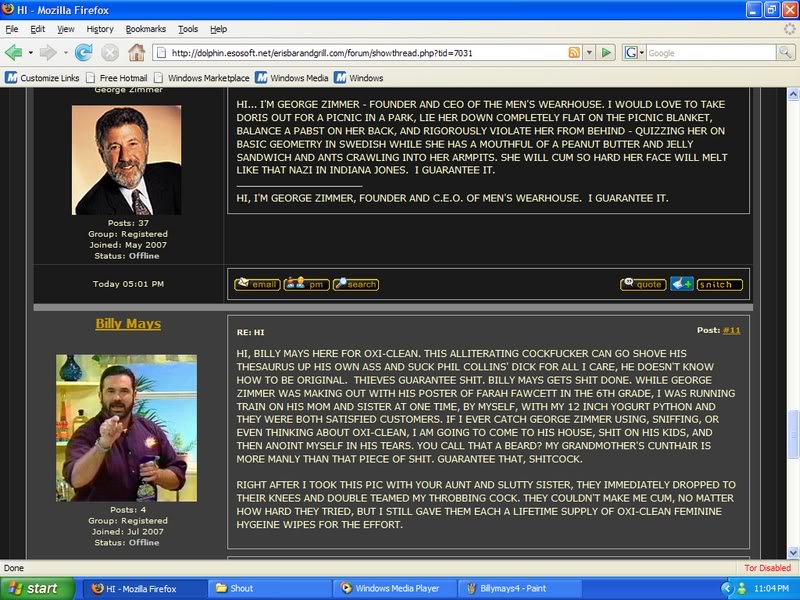
Task: Click "Posts: 37" under George Zimmer
Action: coord(128,223)
